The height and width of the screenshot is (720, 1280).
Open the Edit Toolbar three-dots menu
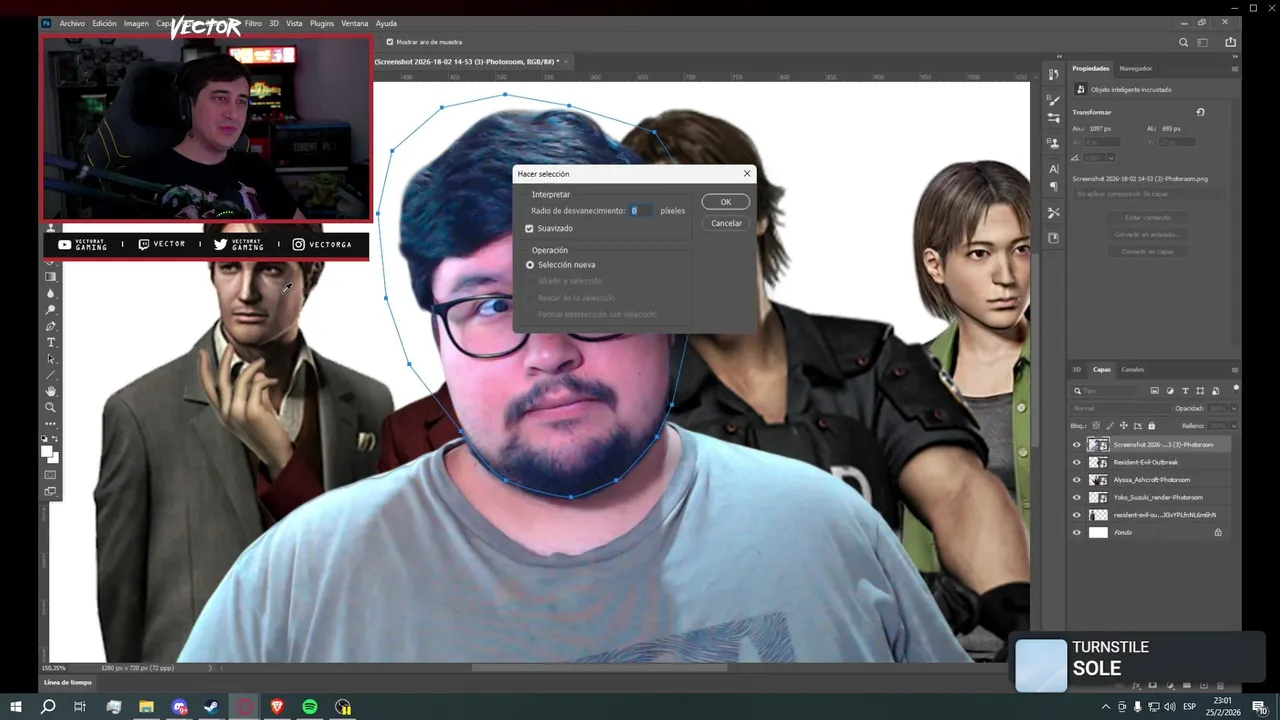[51, 424]
